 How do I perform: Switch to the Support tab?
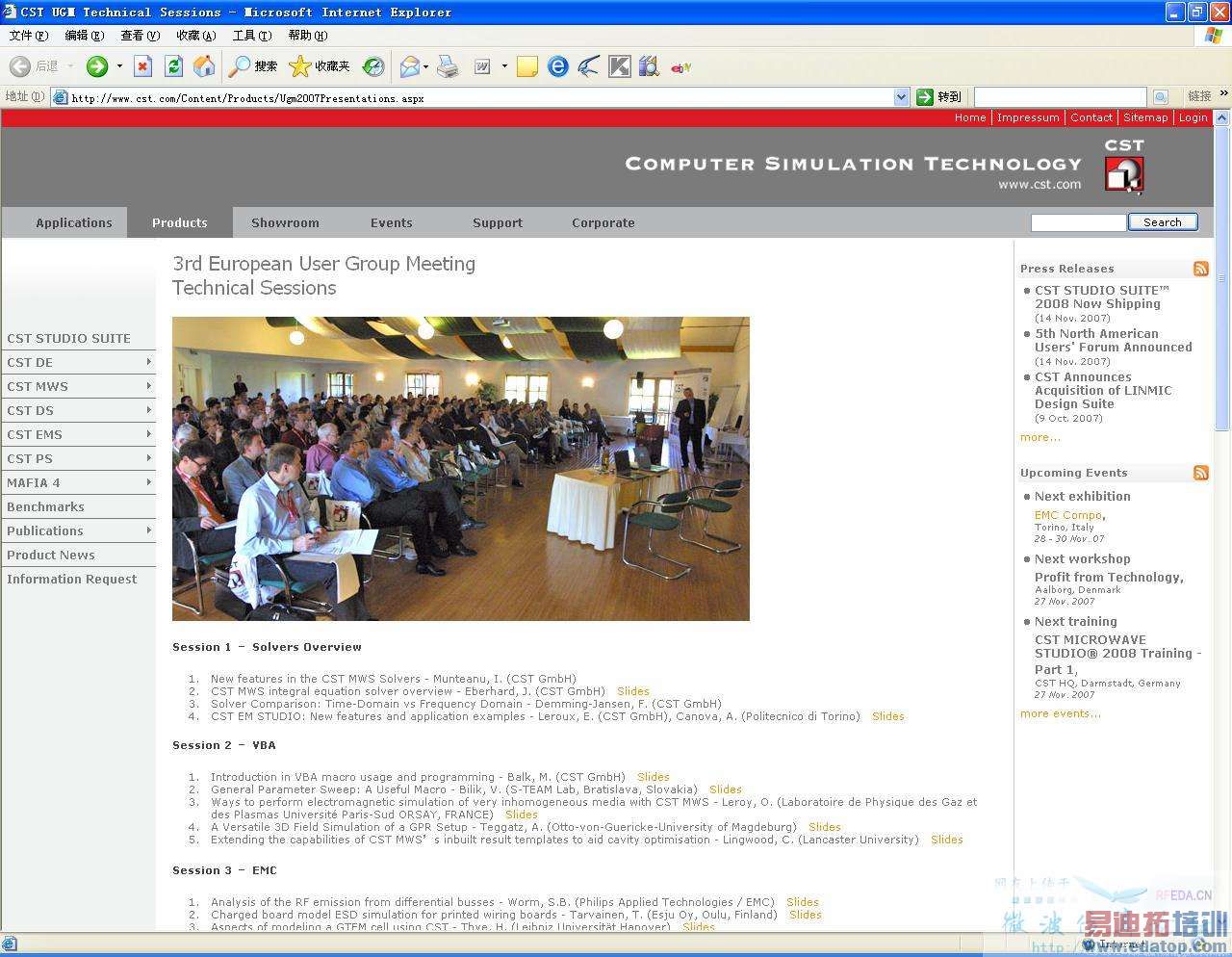498,222
